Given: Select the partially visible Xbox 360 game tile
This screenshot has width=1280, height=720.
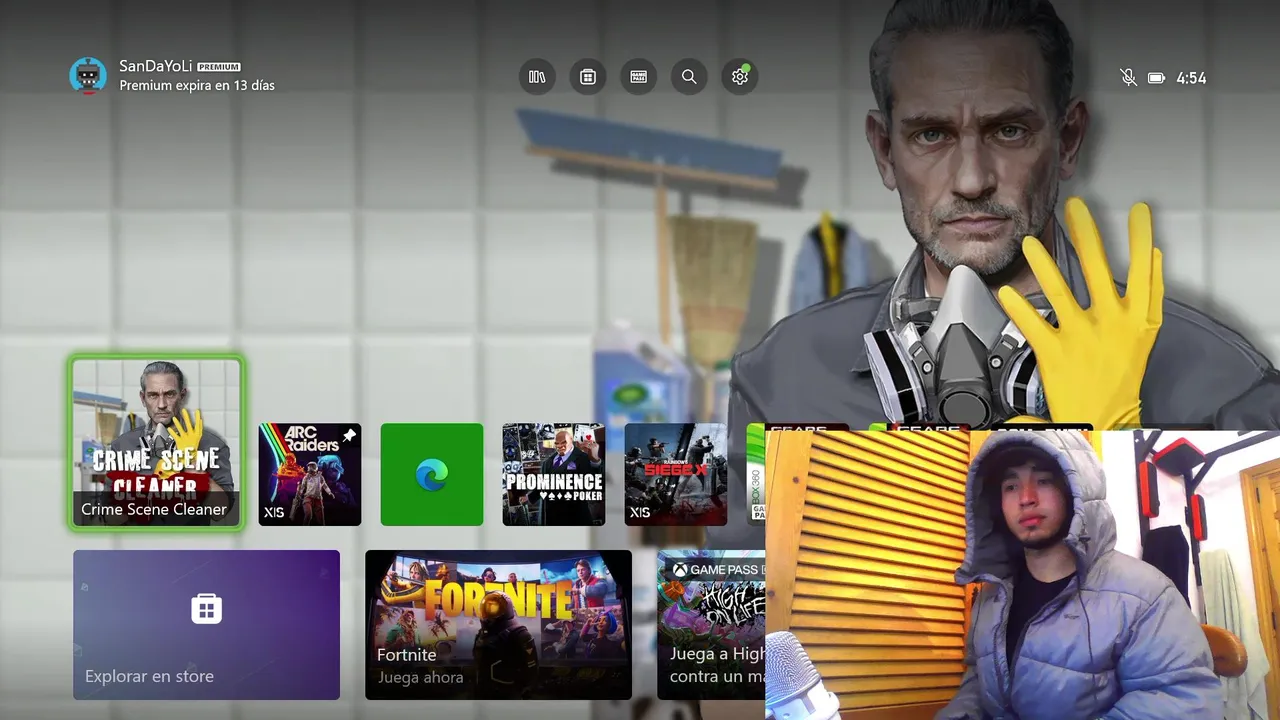Looking at the screenshot, I should point(756,474).
